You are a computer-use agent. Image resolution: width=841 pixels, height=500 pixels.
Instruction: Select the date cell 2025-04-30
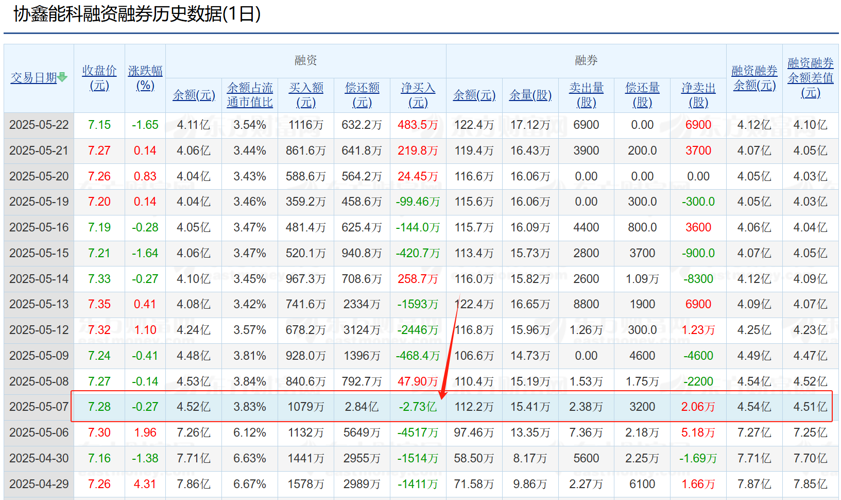(39, 458)
